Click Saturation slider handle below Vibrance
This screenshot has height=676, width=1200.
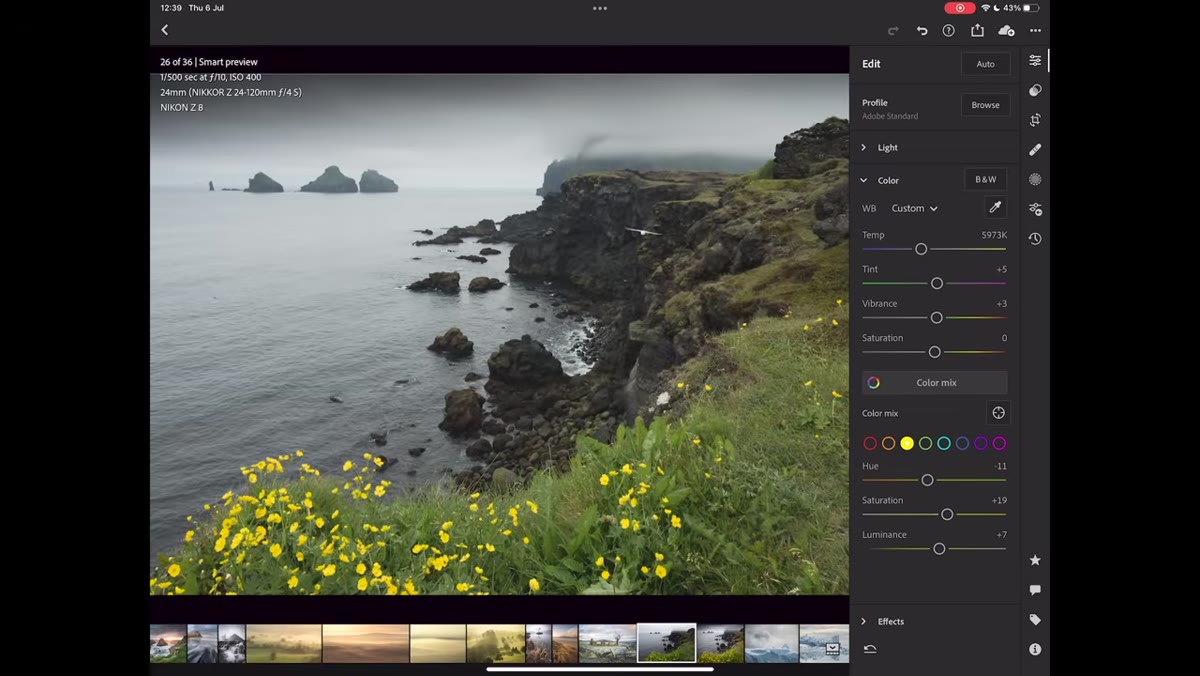pos(934,352)
